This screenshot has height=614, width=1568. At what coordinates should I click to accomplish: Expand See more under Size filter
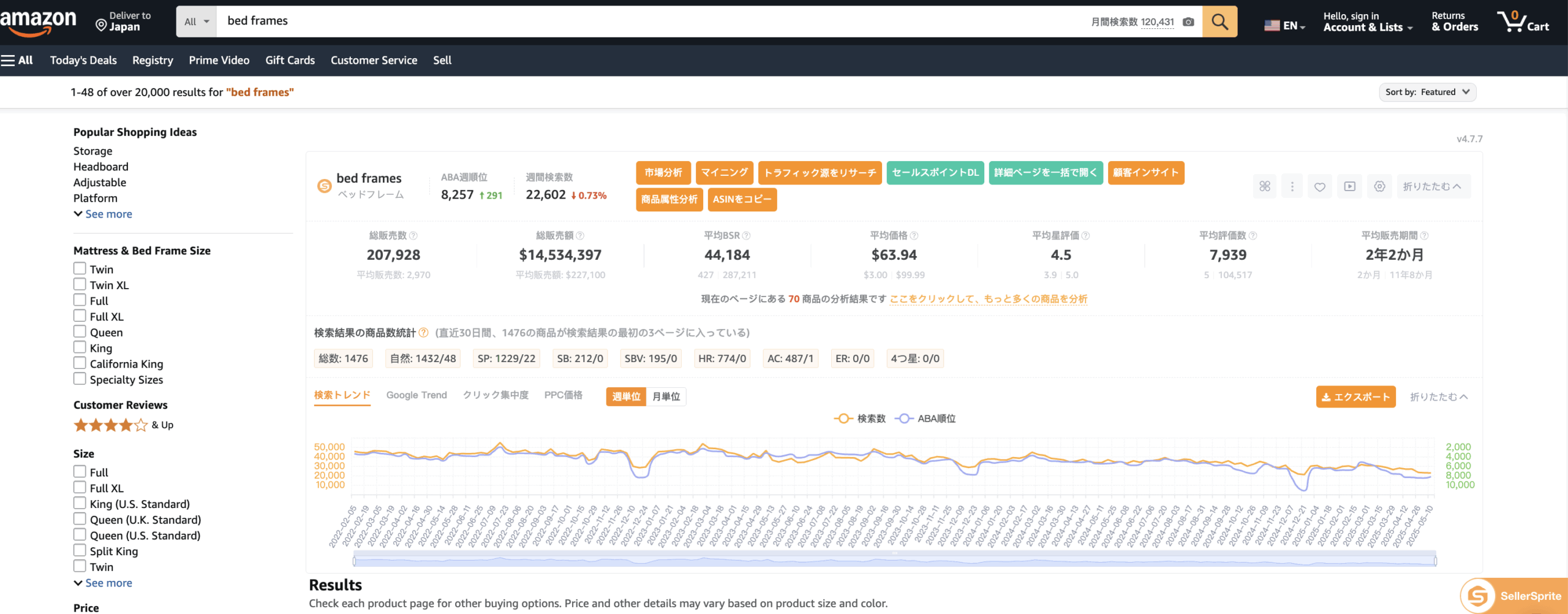[103, 583]
